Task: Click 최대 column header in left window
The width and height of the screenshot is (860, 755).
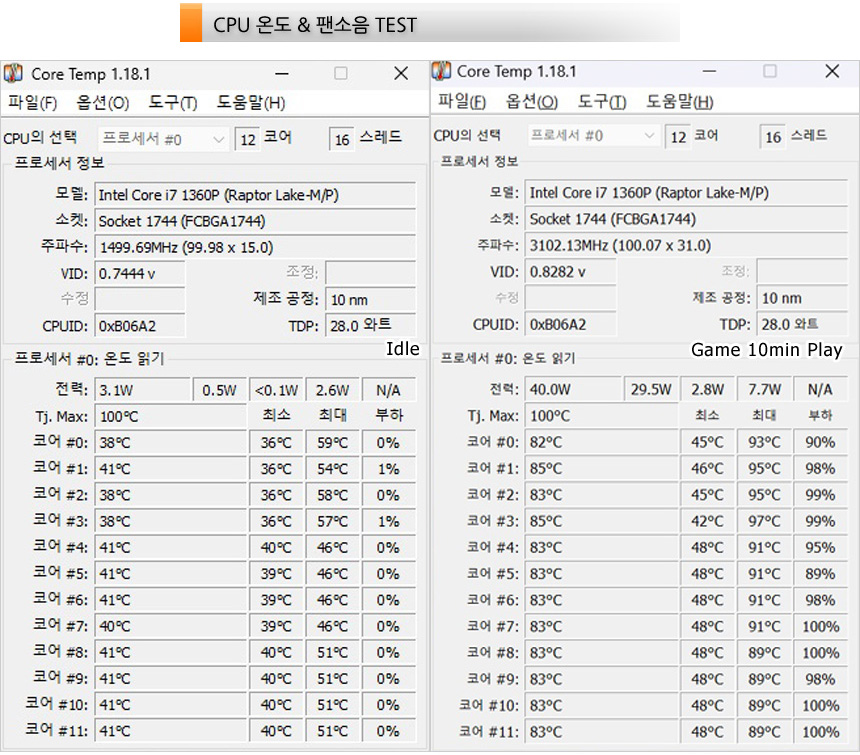Action: pyautogui.click(x=333, y=415)
